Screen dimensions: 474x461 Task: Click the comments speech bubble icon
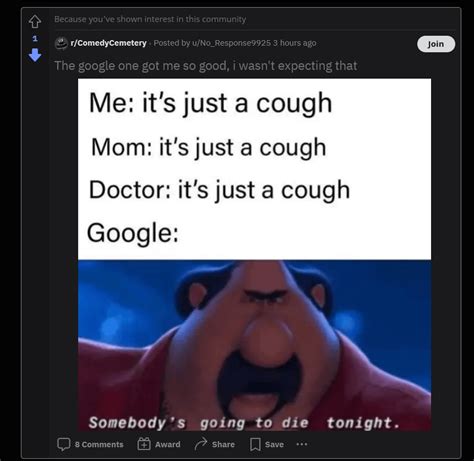[x=63, y=444]
